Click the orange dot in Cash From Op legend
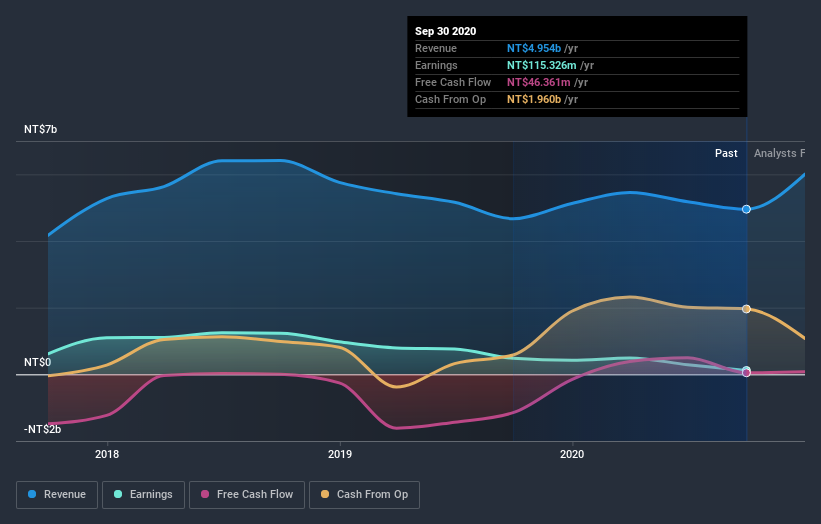This screenshot has width=821, height=524. [x=325, y=494]
